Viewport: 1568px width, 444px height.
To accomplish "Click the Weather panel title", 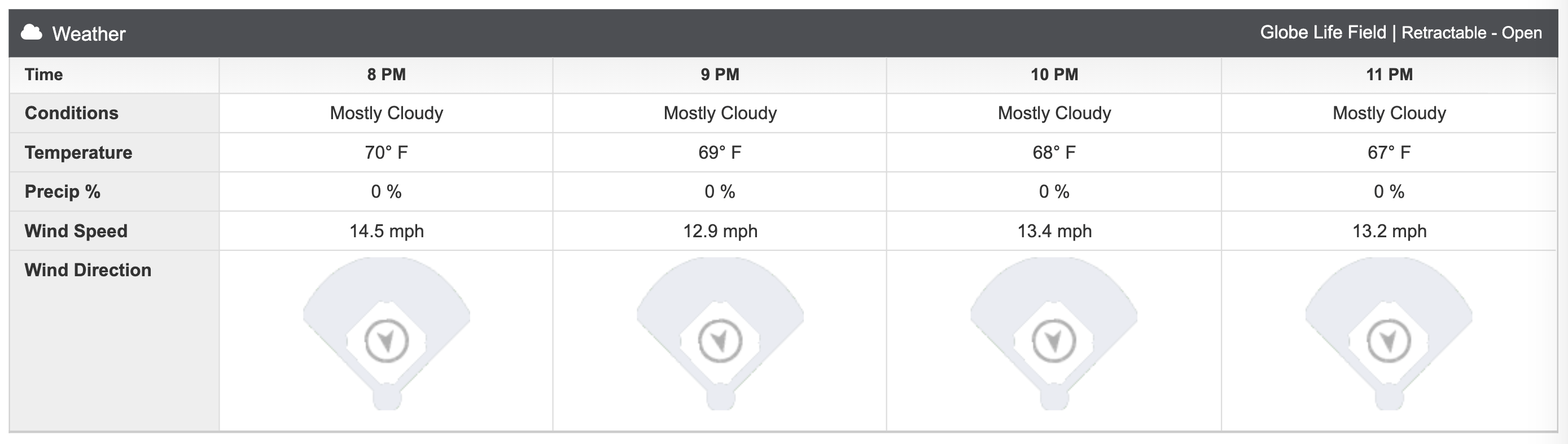I will click(89, 33).
